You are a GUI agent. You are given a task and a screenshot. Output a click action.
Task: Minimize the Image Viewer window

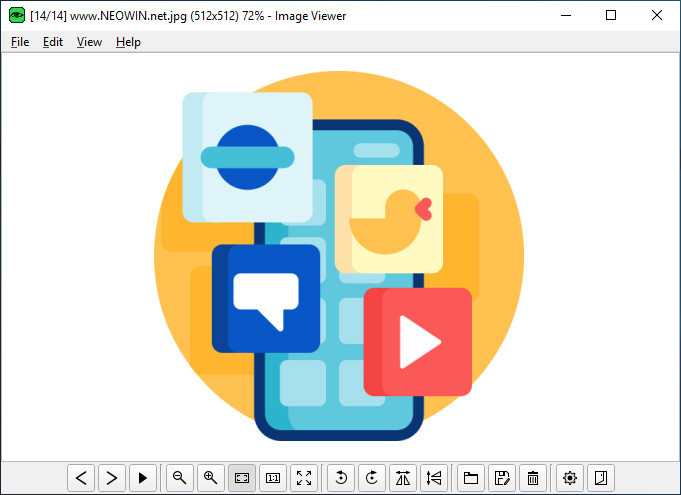[565, 16]
